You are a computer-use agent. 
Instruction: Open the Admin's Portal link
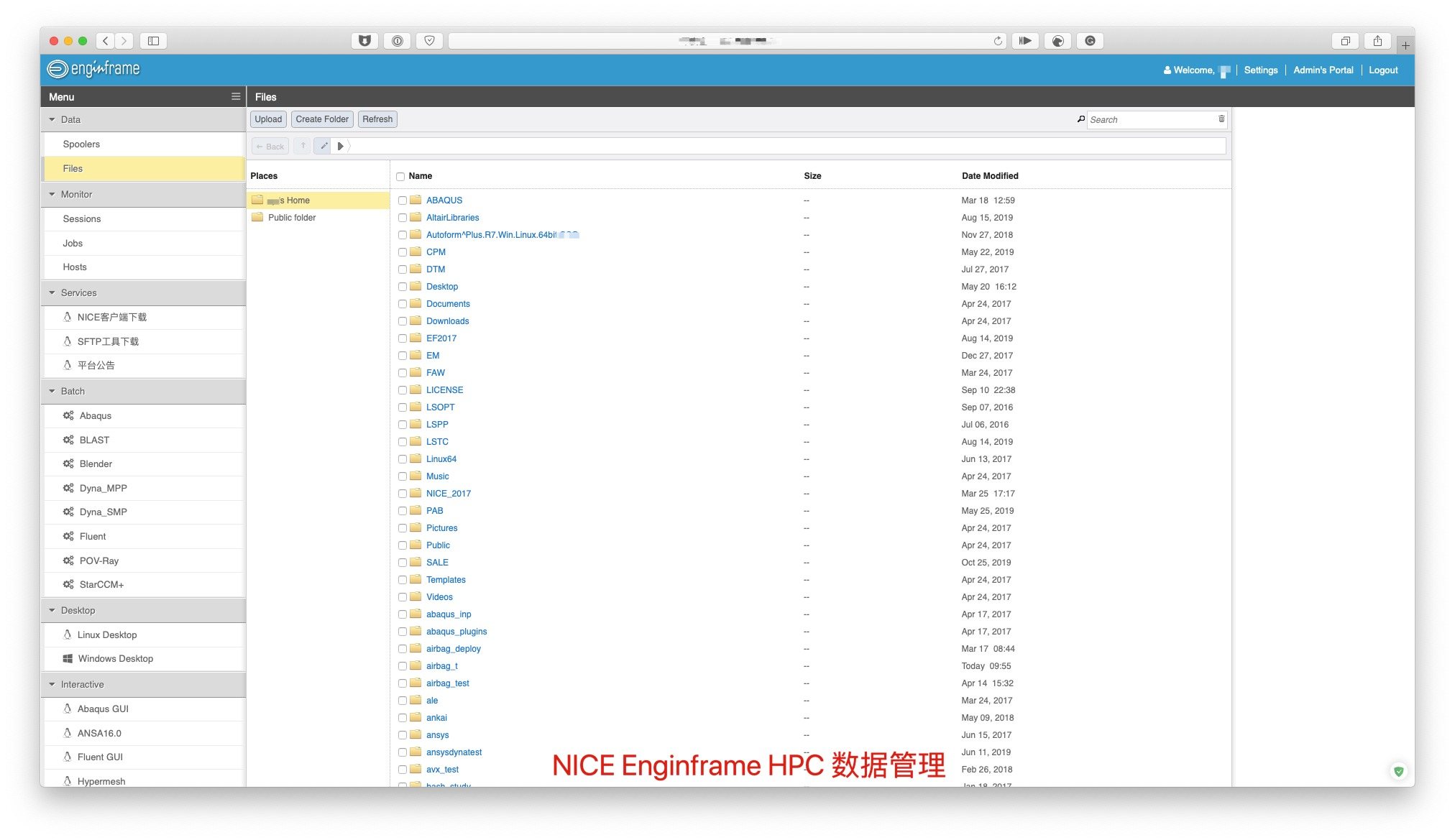1323,70
